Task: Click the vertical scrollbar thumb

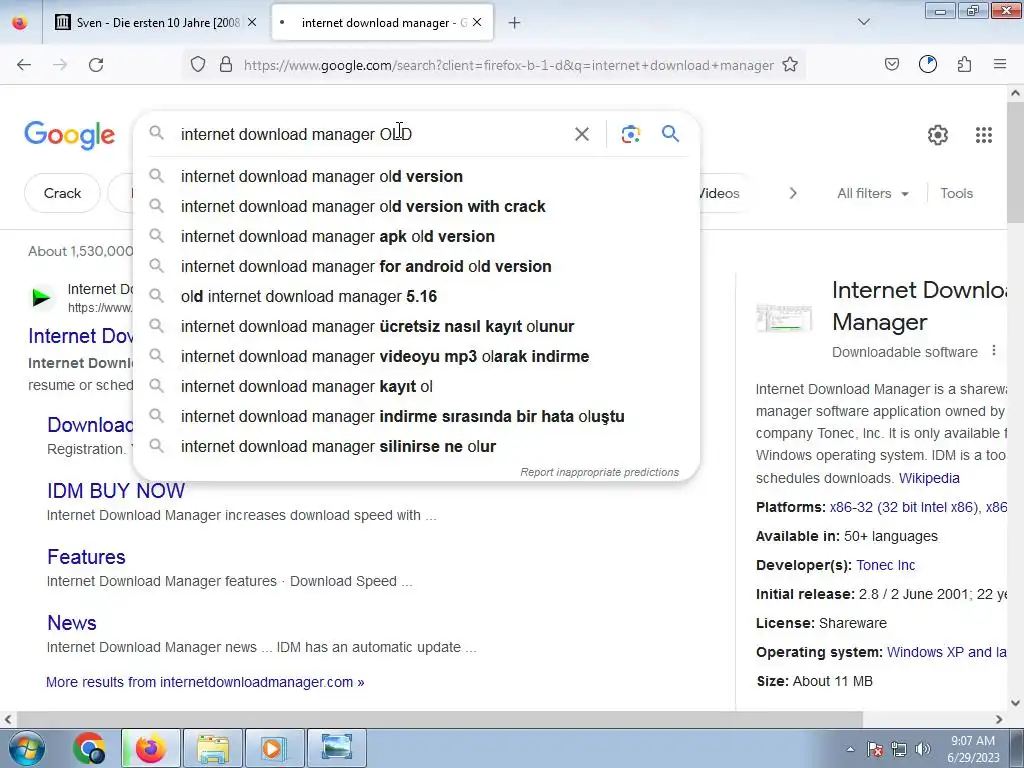Action: [1015, 161]
